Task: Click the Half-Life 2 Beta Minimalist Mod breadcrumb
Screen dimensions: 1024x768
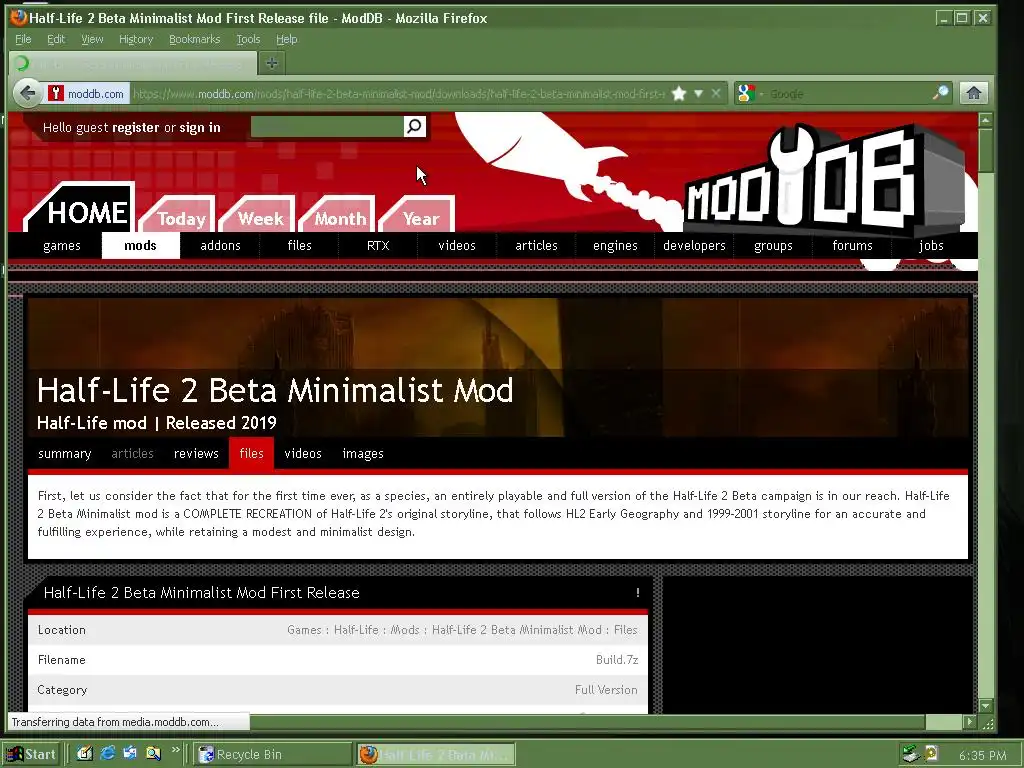Action: point(517,630)
